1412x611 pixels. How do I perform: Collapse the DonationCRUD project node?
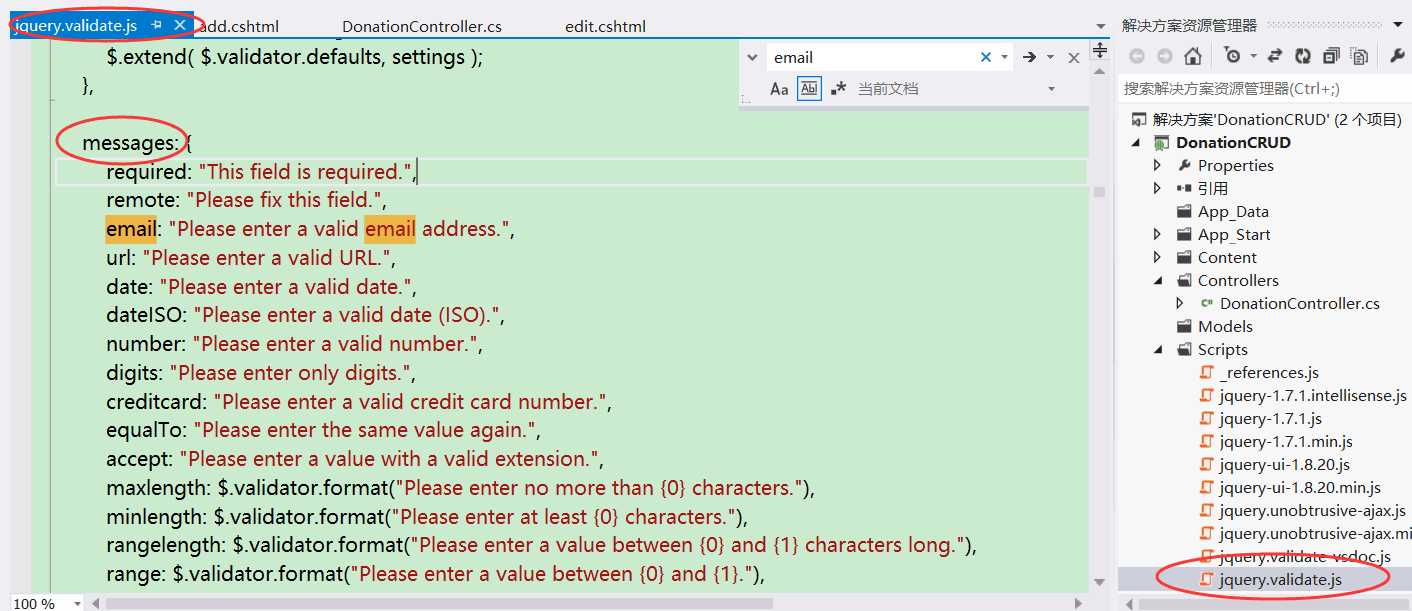[x=1136, y=142]
